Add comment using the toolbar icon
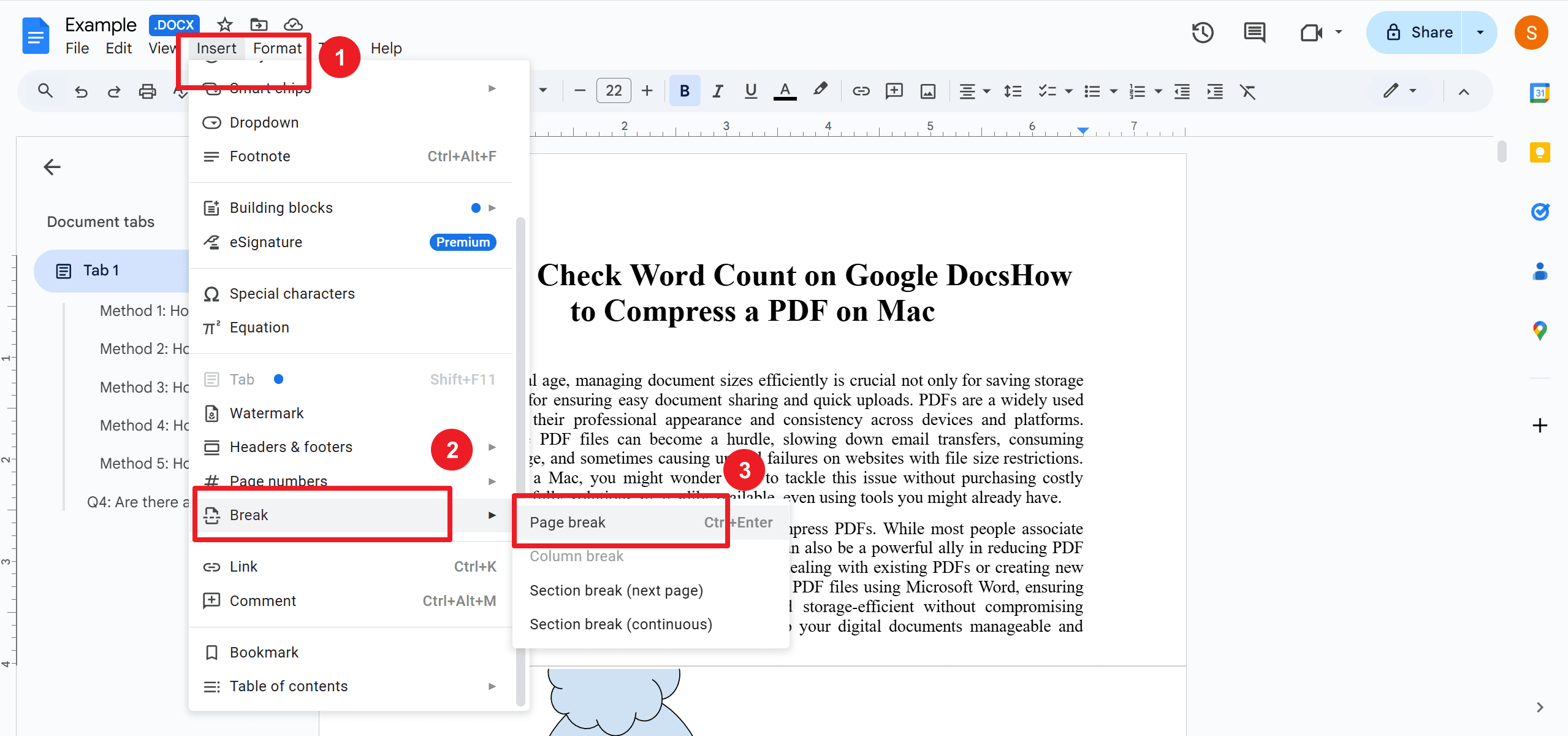This screenshot has width=1568, height=736. point(894,91)
